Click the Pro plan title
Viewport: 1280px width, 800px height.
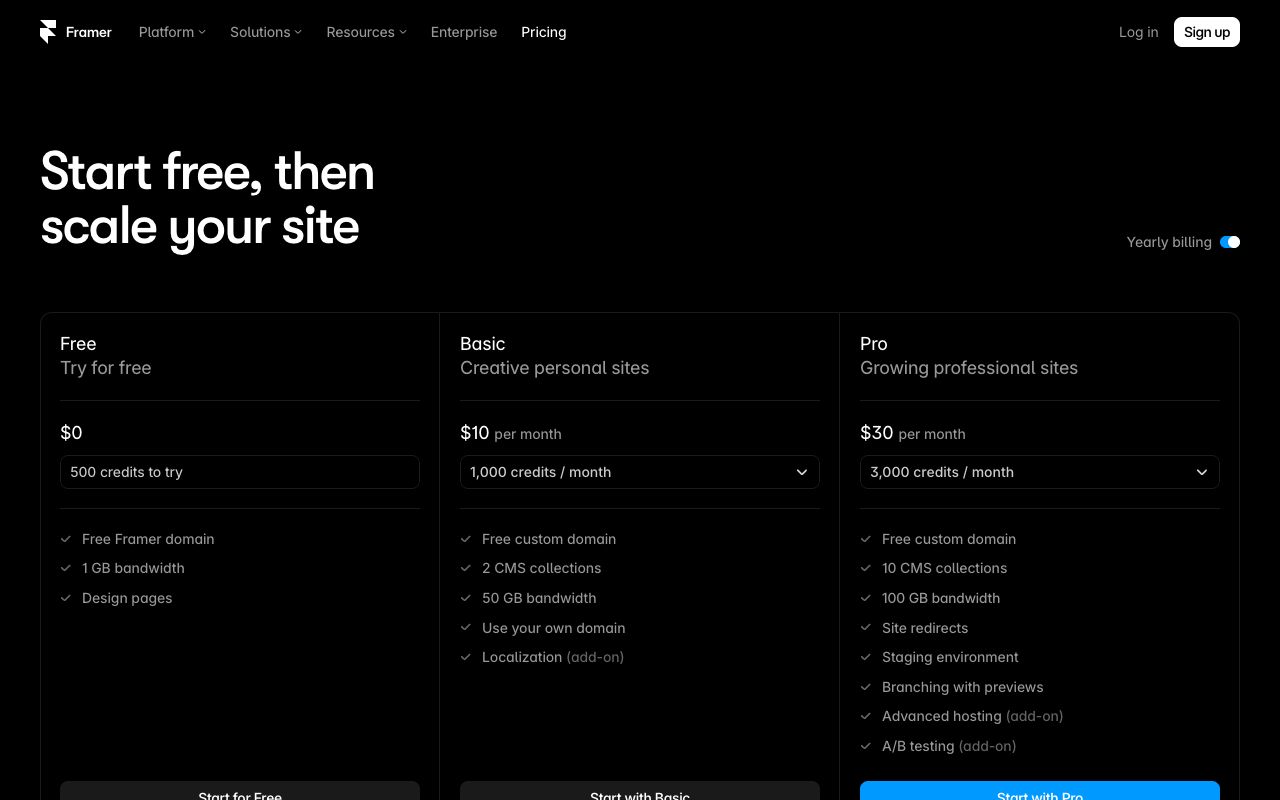coord(874,344)
